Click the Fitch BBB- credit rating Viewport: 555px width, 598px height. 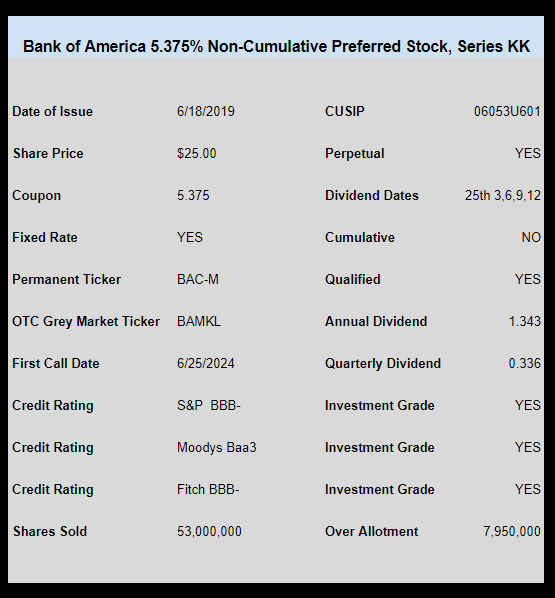pyautogui.click(x=208, y=489)
